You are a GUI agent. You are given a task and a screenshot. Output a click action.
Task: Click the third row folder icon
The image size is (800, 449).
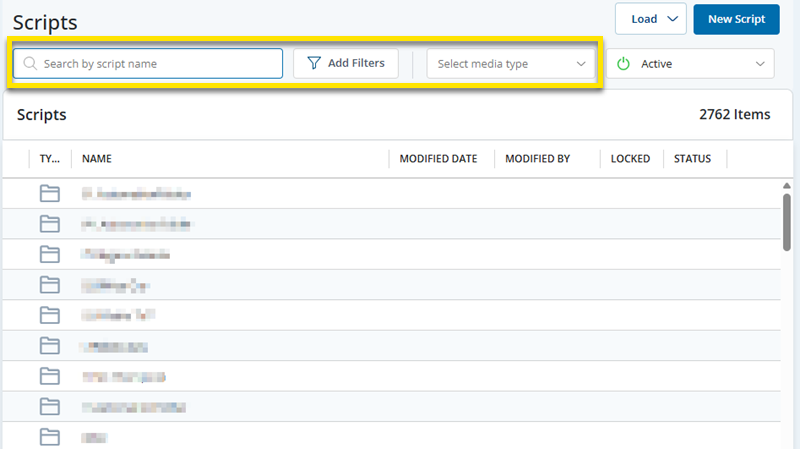[x=50, y=254]
